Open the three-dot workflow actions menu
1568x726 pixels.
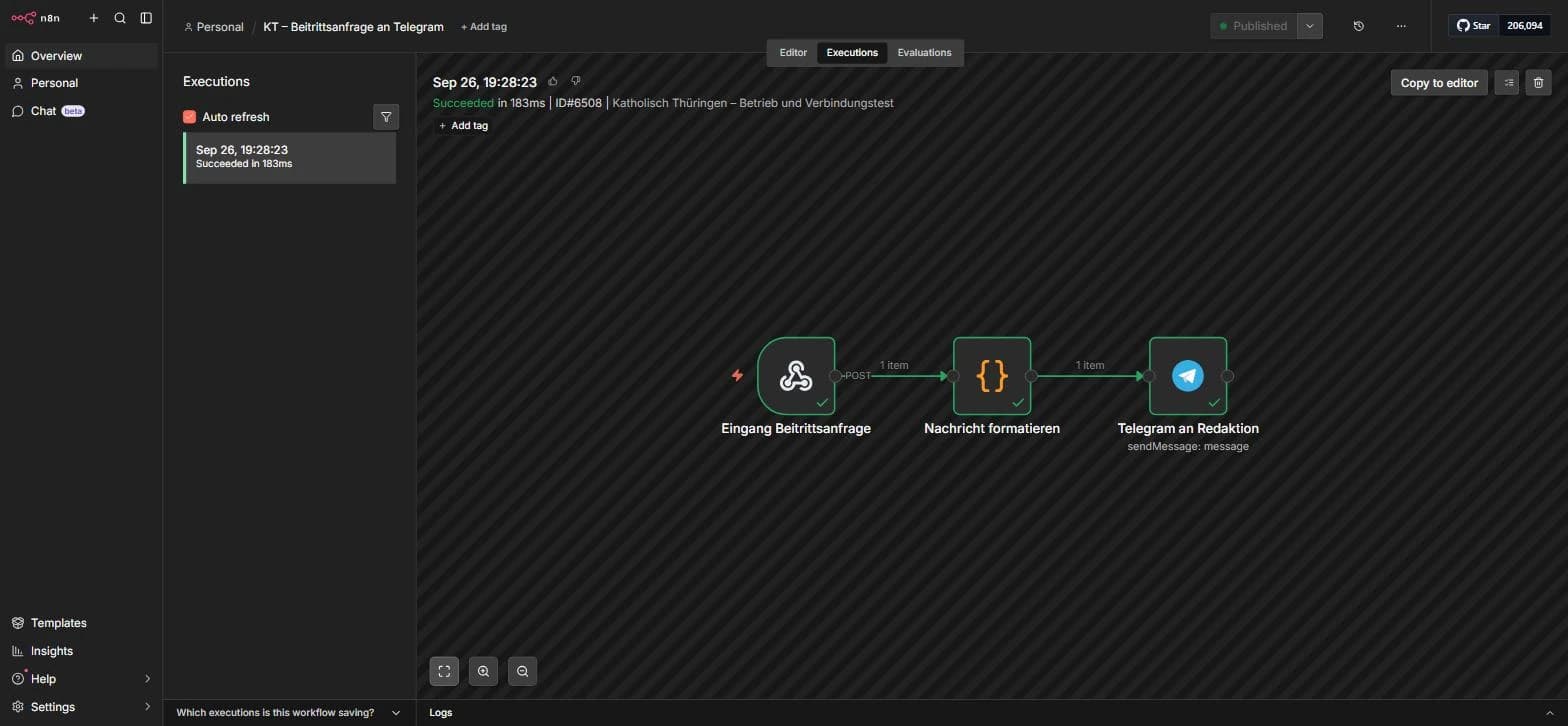[x=1401, y=26]
